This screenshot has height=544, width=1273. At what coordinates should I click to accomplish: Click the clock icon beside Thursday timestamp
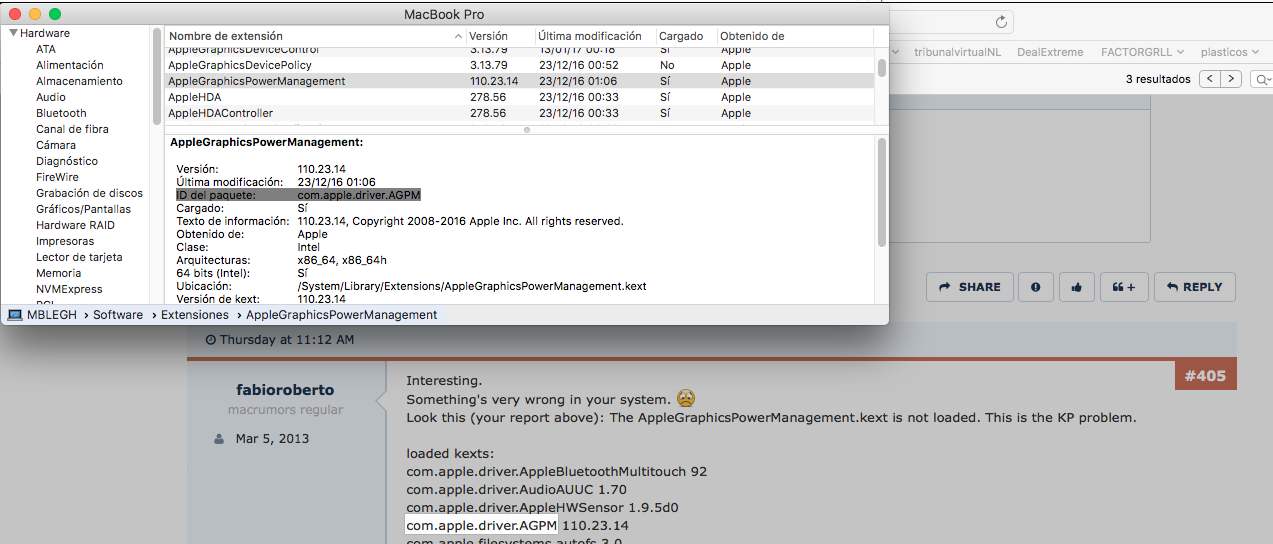(210, 340)
